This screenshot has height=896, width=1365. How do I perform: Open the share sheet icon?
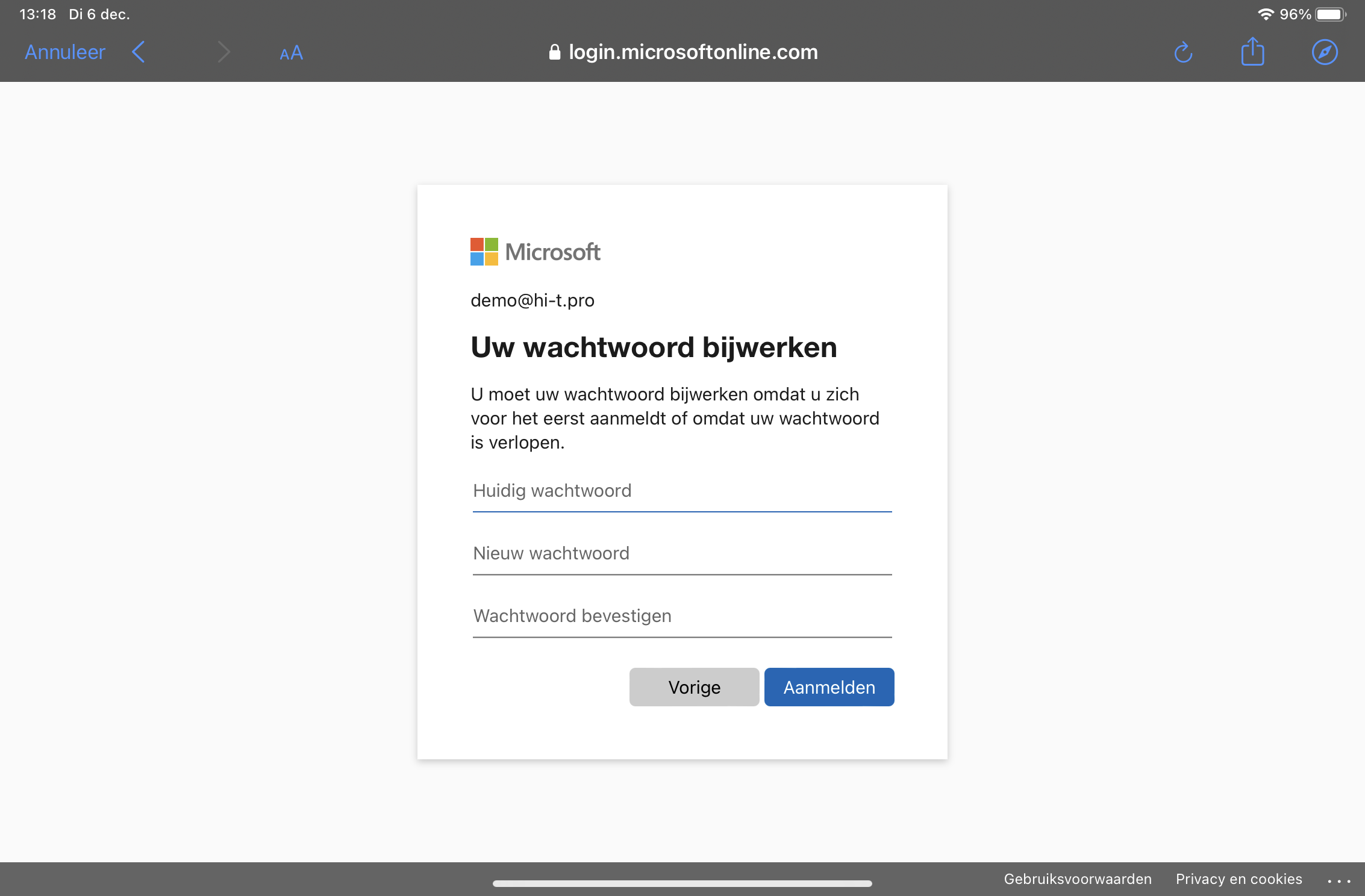pyautogui.click(x=1252, y=52)
